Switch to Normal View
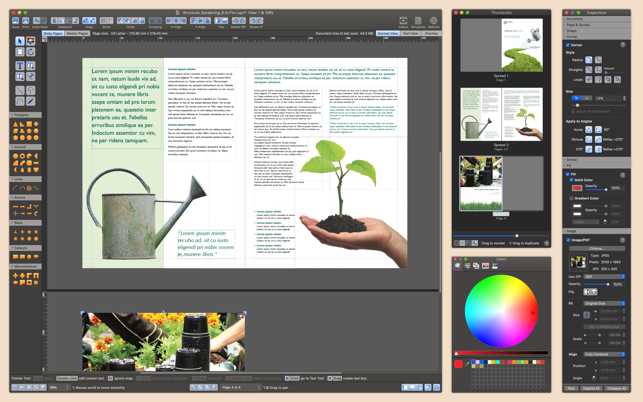The width and height of the screenshot is (643, 402). pos(388,33)
